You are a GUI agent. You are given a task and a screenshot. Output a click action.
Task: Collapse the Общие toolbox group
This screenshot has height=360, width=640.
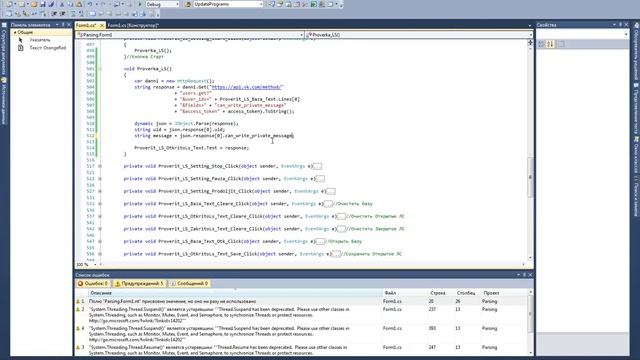click(x=15, y=32)
